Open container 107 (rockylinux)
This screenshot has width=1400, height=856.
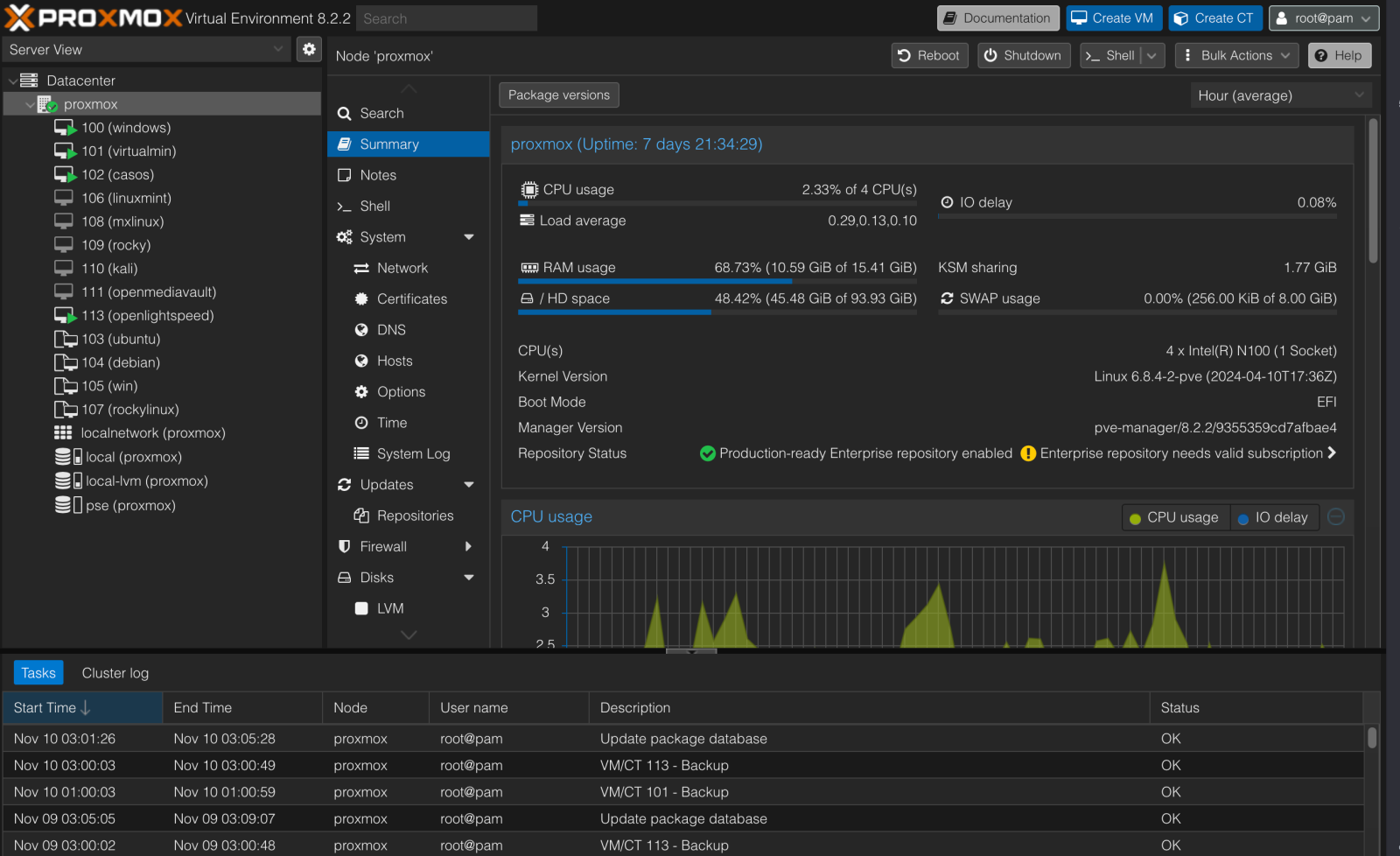(x=129, y=410)
